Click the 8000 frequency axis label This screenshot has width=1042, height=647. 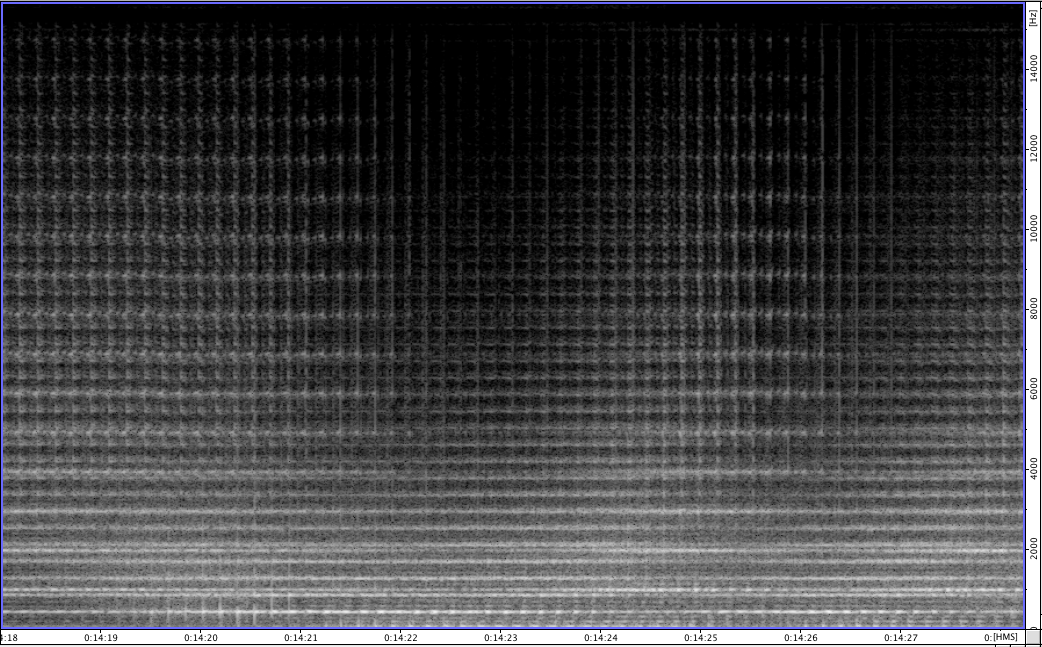pyautogui.click(x=1033, y=310)
